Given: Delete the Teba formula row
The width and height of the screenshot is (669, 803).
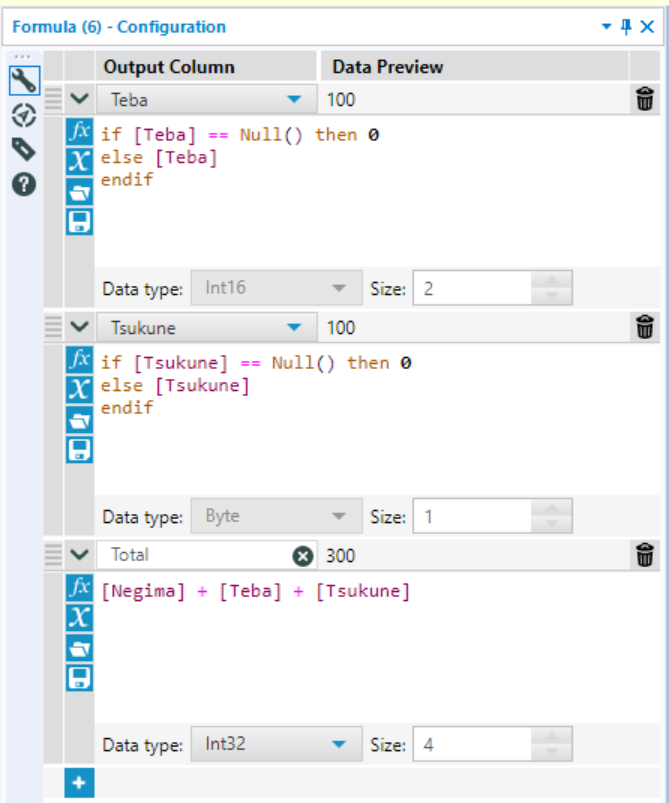Looking at the screenshot, I should point(645,99).
